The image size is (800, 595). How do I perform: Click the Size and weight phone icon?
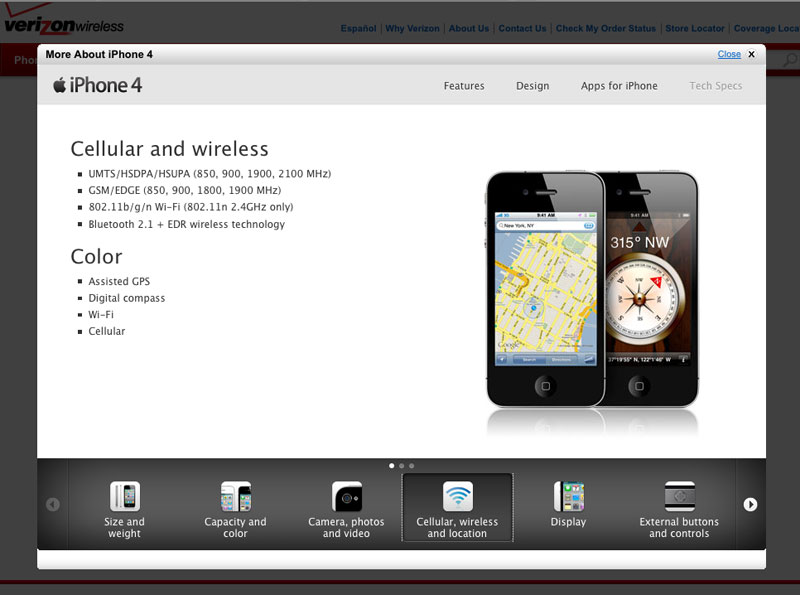tap(124, 495)
